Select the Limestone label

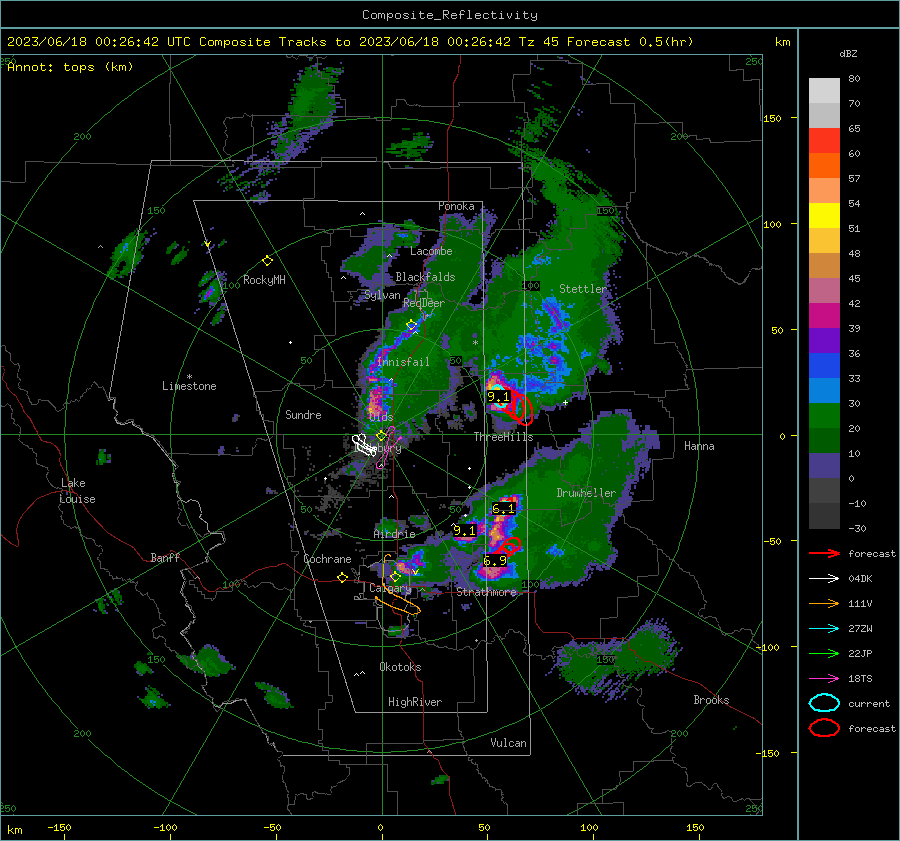[189, 386]
